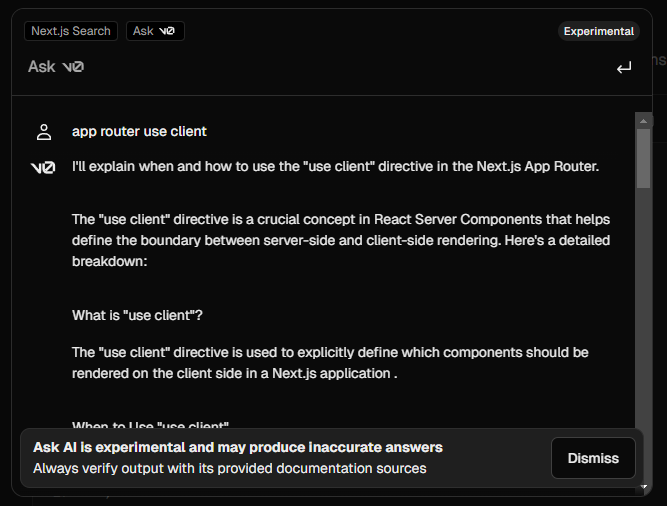Dismiss the experimental AI warning
This screenshot has height=506, width=667.
[593, 458]
